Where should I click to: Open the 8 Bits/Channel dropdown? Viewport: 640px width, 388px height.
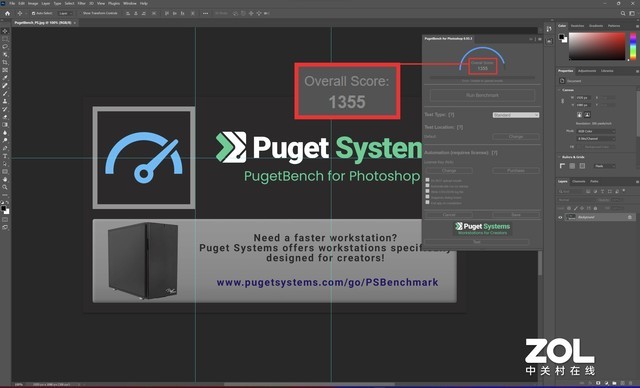point(596,139)
